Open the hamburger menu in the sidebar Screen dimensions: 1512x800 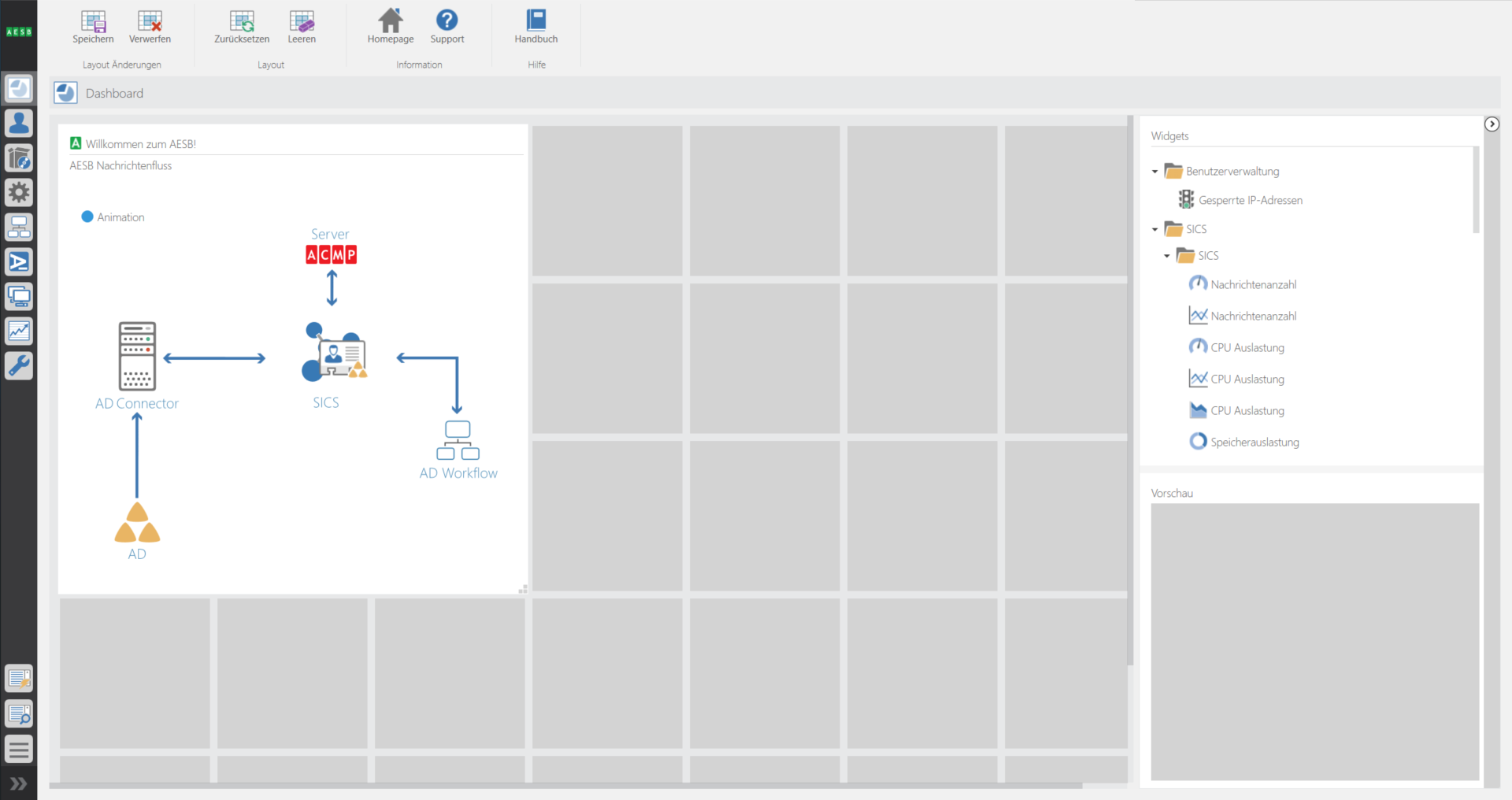click(x=20, y=749)
